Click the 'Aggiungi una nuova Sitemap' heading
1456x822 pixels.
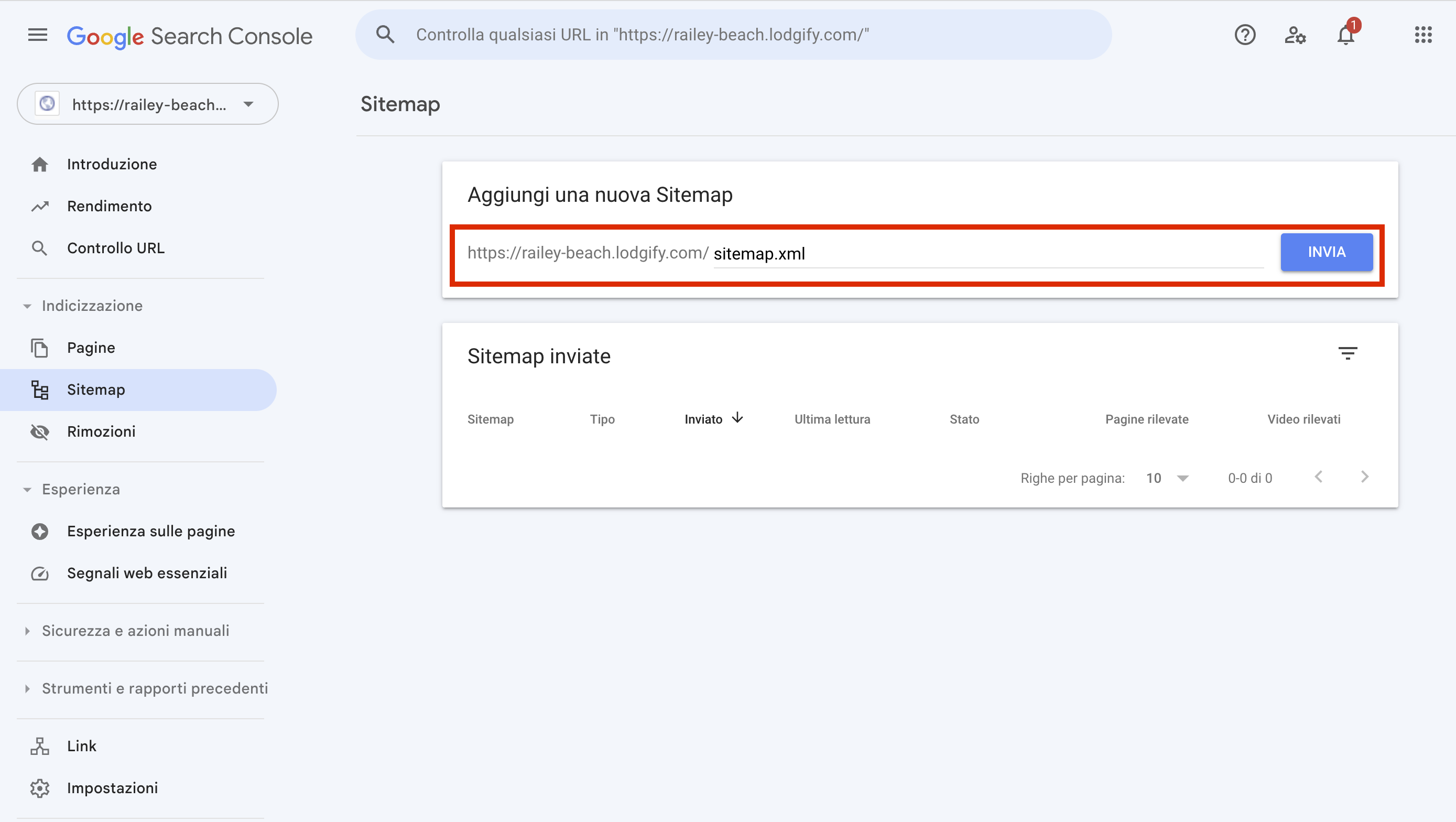pos(600,195)
